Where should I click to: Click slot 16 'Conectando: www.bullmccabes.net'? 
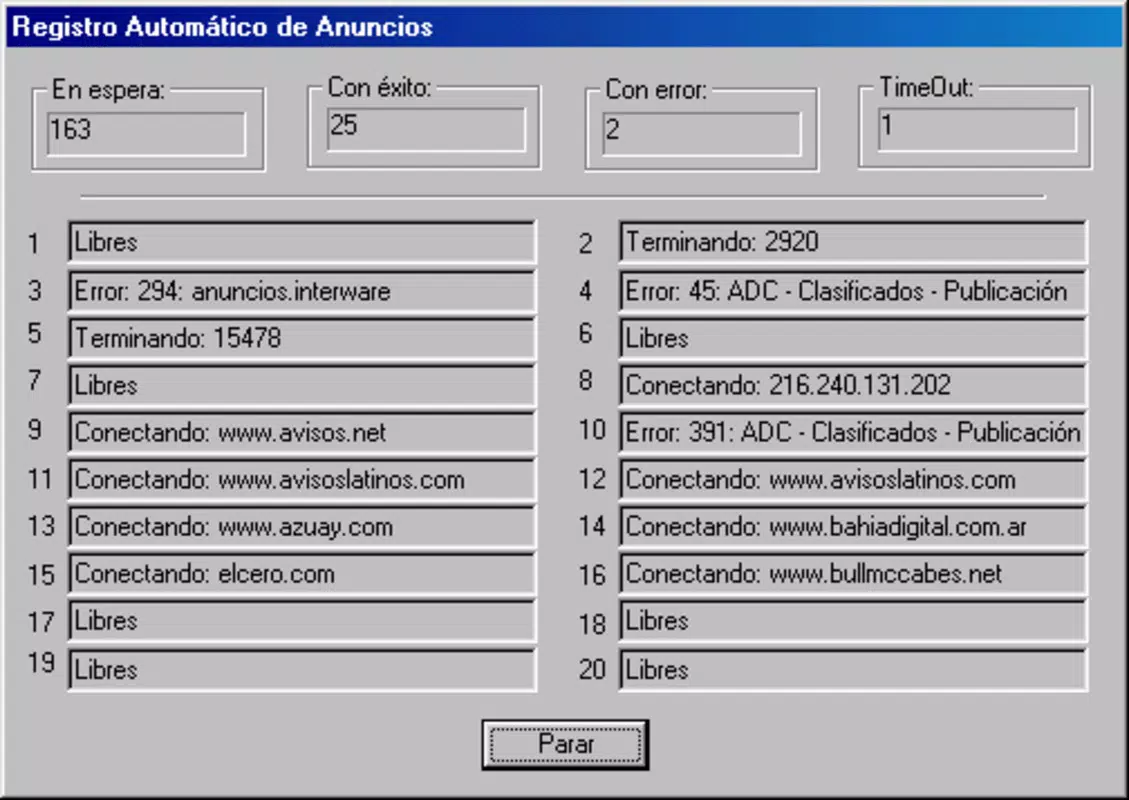pyautogui.click(x=853, y=574)
